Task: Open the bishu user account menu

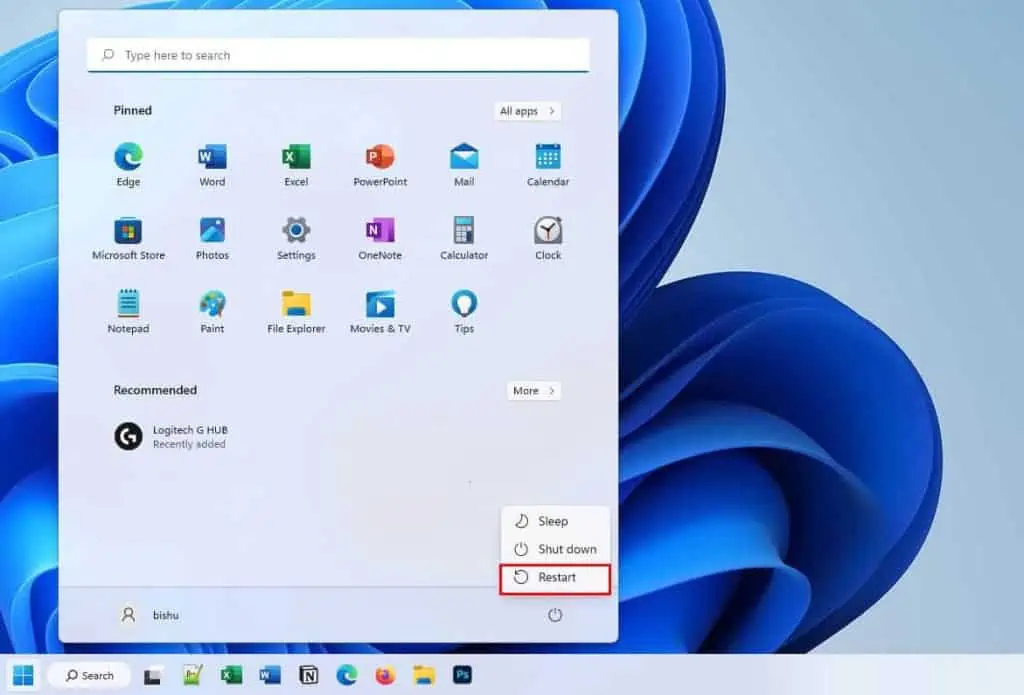Action: point(150,615)
